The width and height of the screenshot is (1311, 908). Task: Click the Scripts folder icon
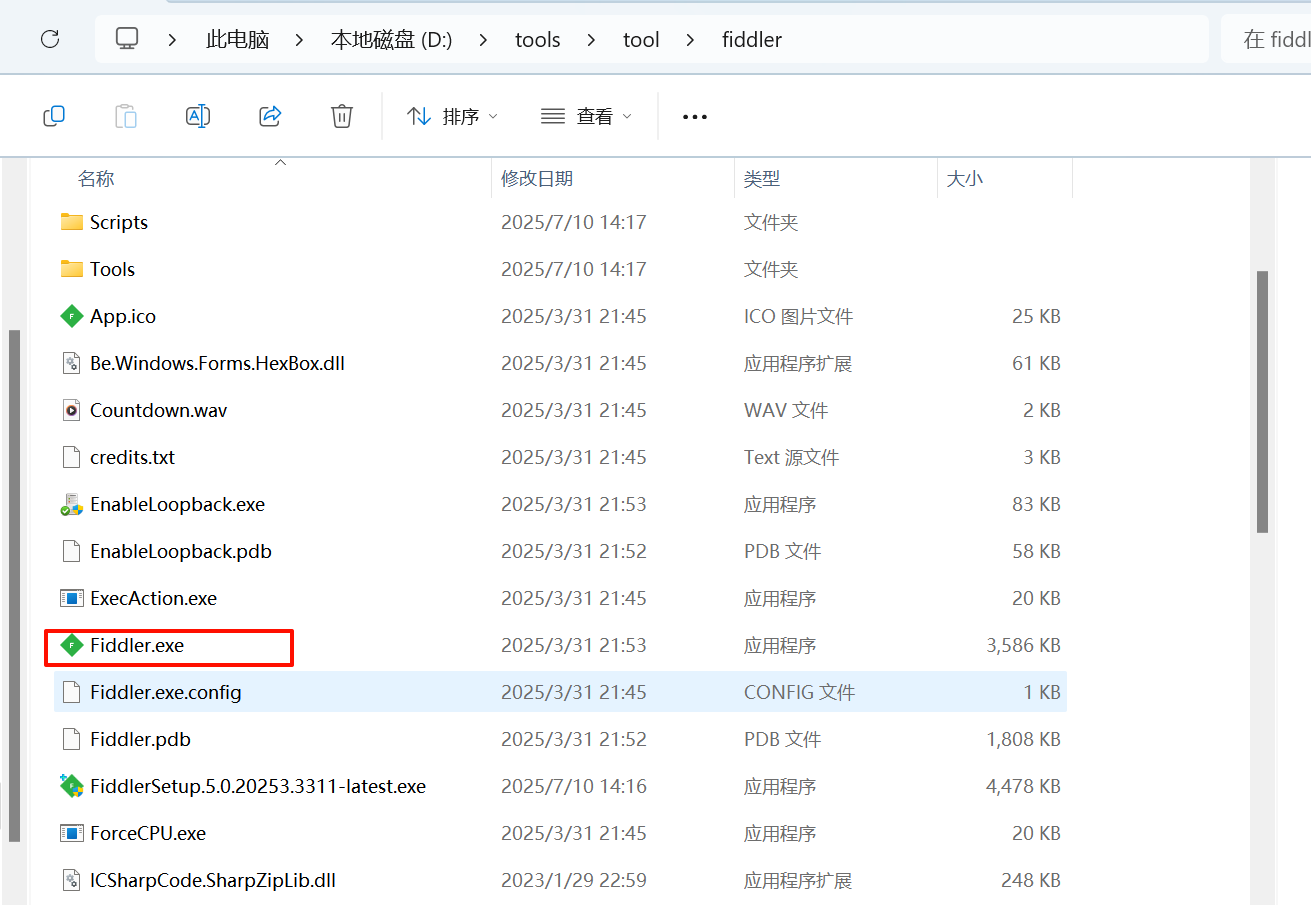(x=71, y=222)
